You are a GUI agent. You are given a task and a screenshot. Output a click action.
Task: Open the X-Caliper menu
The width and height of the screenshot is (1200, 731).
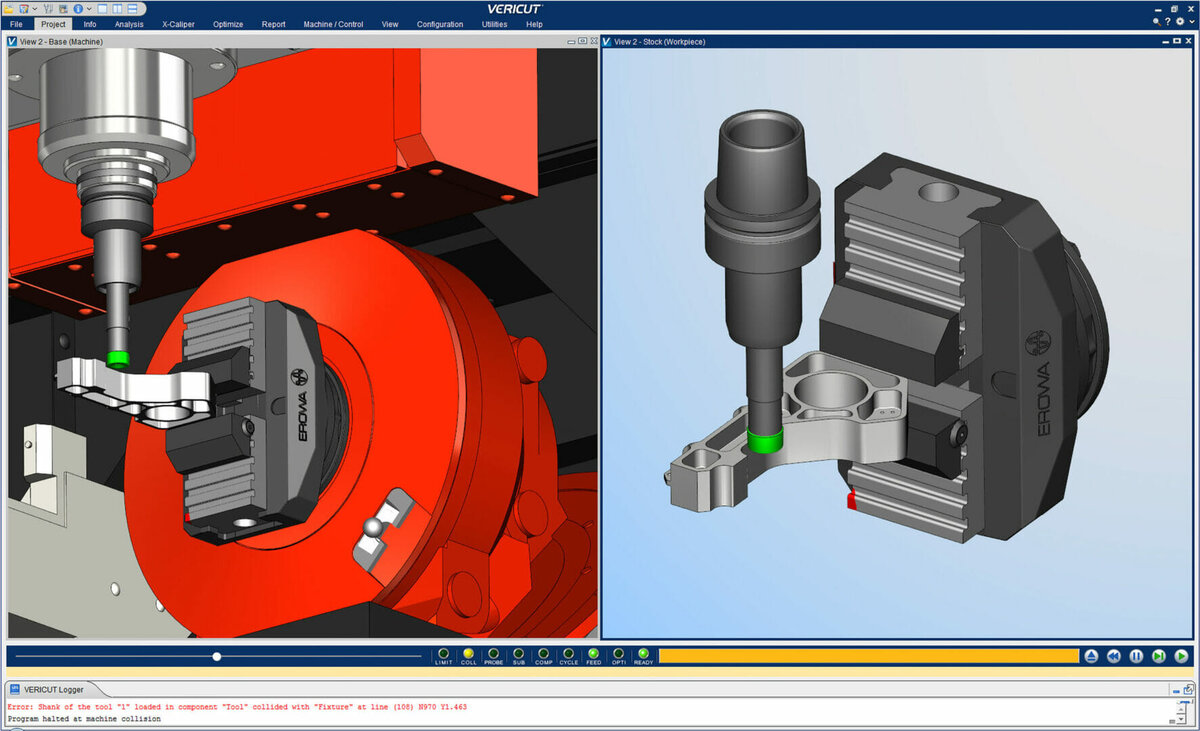click(x=178, y=24)
